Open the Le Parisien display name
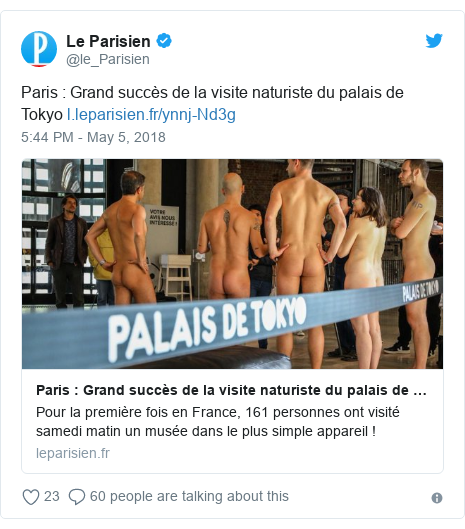The width and height of the screenshot is (465, 529). pyautogui.click(x=108, y=41)
